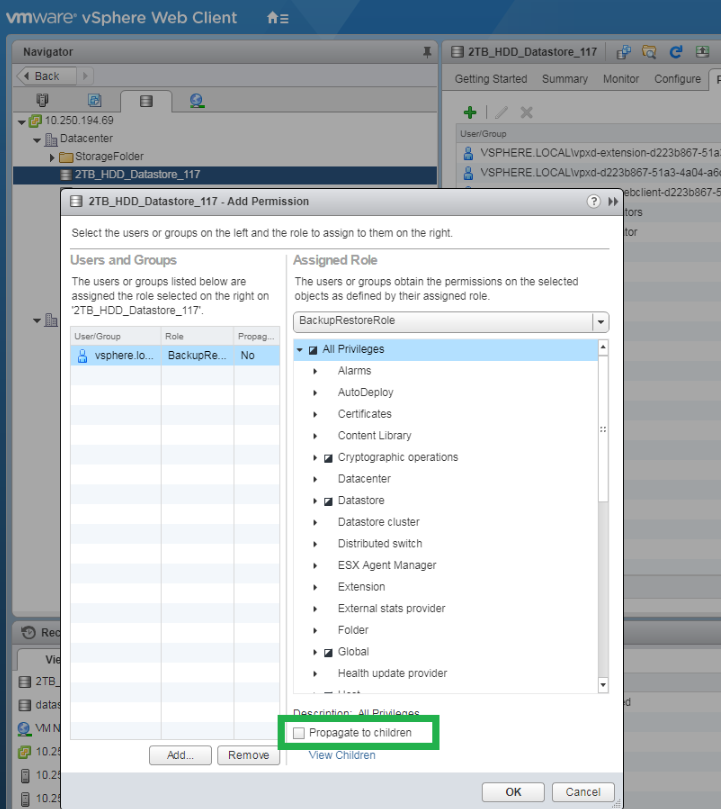Enable Propagate to children checkbox
Image resolution: width=721 pixels, height=809 pixels.
299,733
